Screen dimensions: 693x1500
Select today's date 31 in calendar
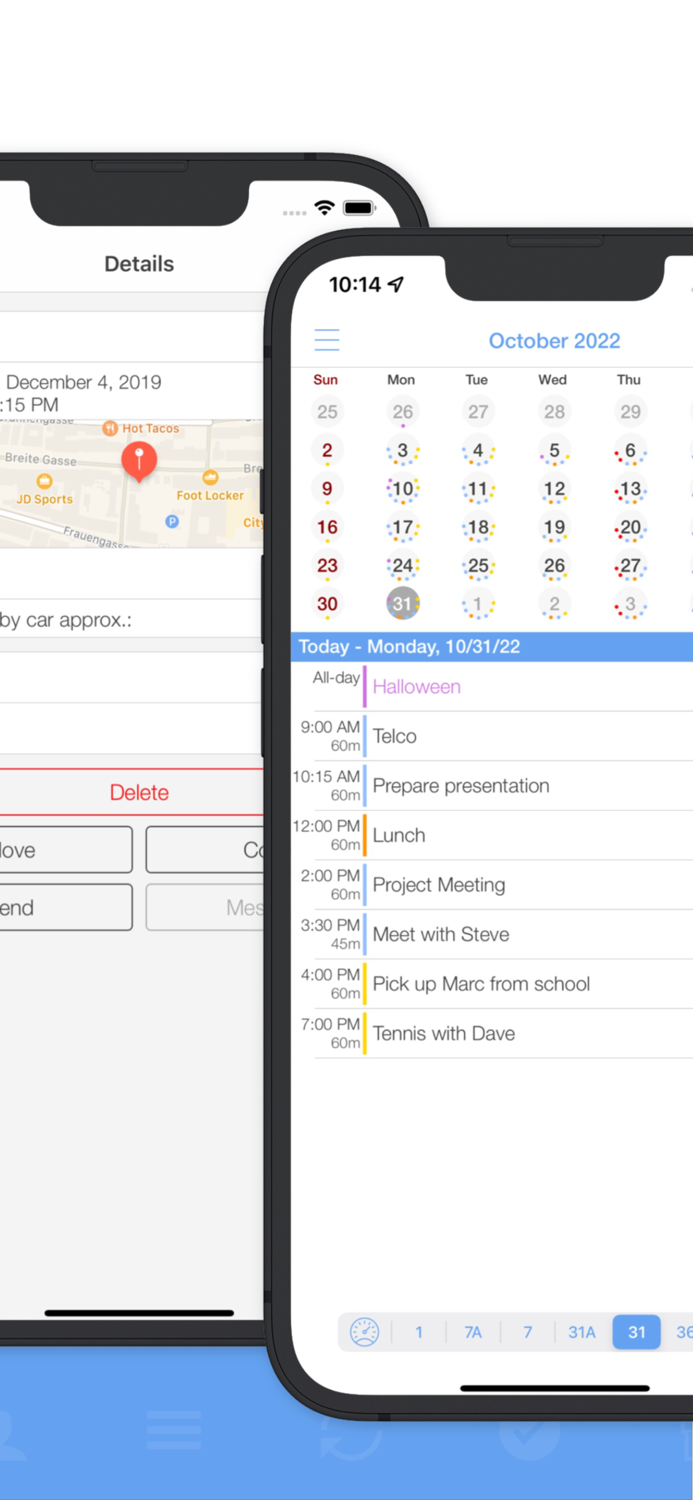[402, 604]
